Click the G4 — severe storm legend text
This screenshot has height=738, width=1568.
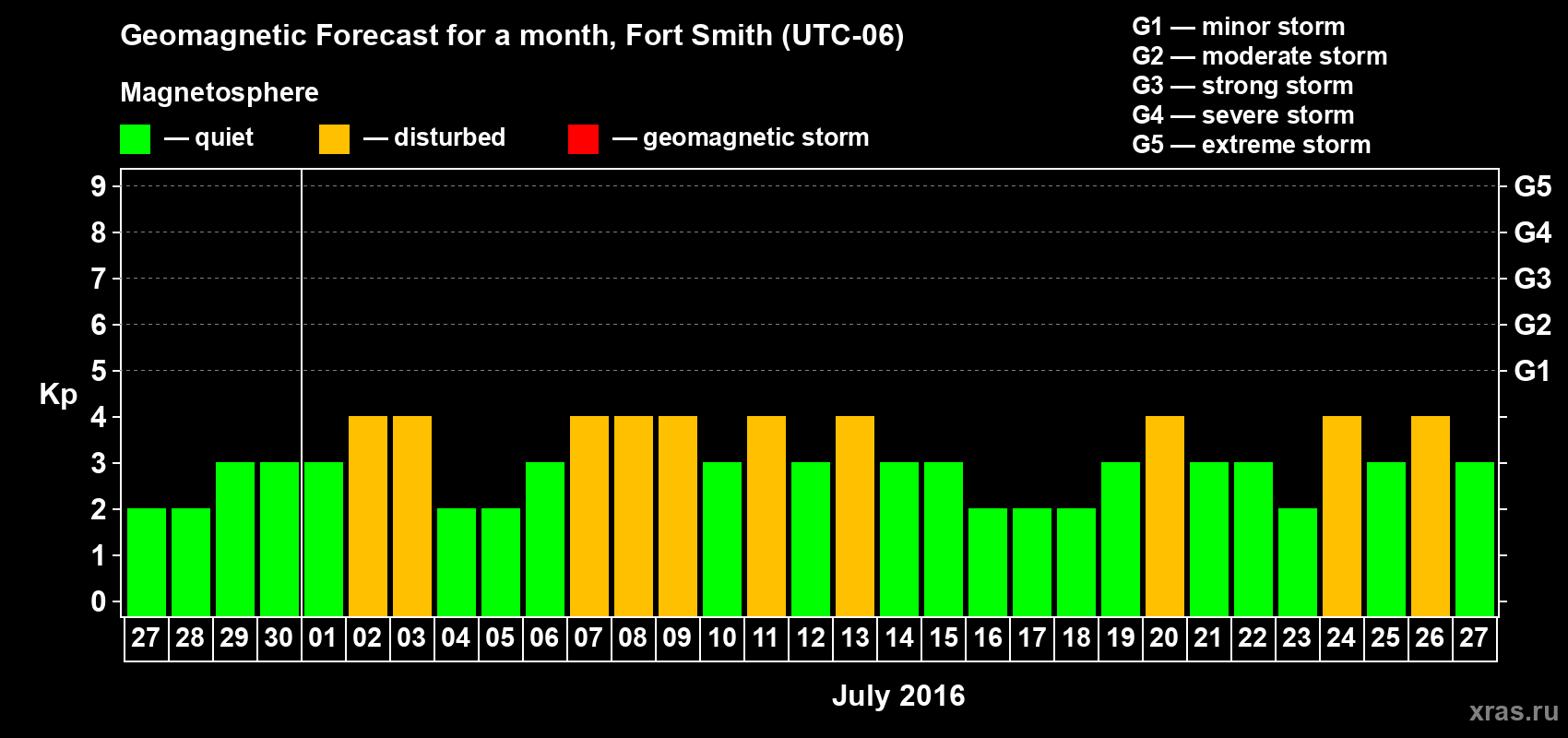point(1242,115)
